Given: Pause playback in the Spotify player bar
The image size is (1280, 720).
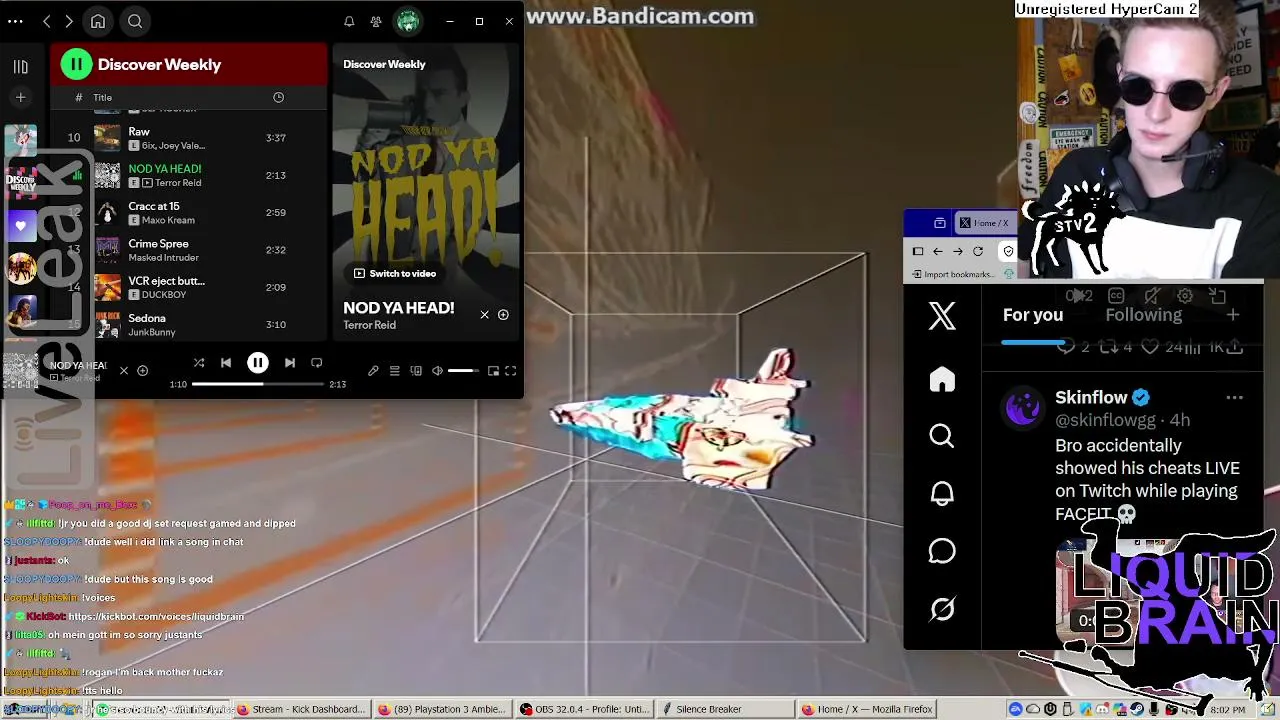Looking at the screenshot, I should (258, 363).
